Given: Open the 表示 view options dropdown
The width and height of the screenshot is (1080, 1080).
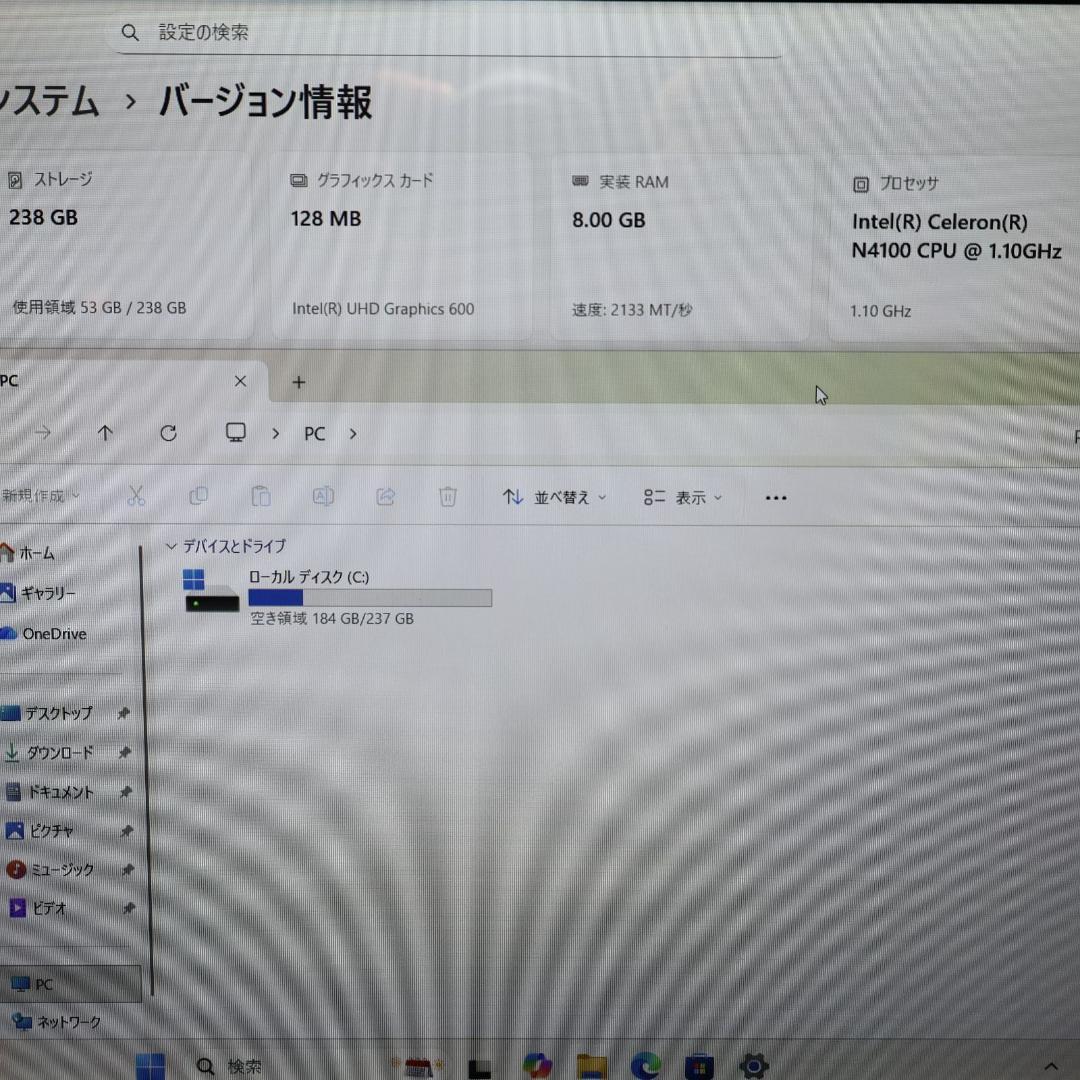Looking at the screenshot, I should point(683,497).
